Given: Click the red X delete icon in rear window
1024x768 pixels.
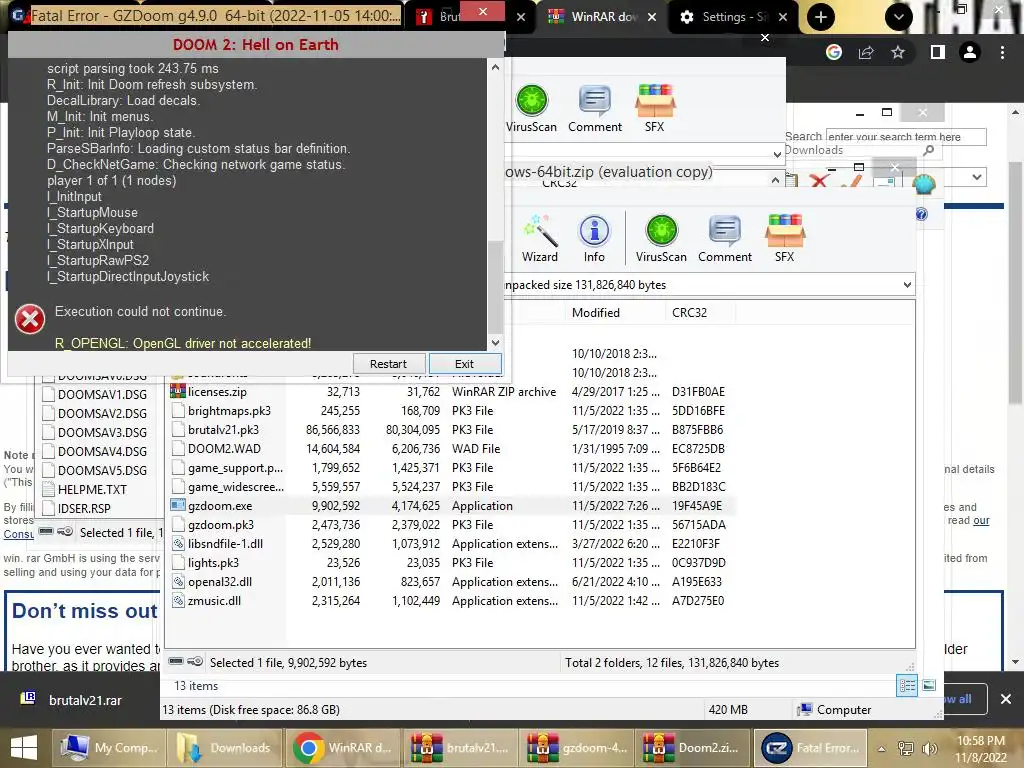Looking at the screenshot, I should (x=820, y=180).
